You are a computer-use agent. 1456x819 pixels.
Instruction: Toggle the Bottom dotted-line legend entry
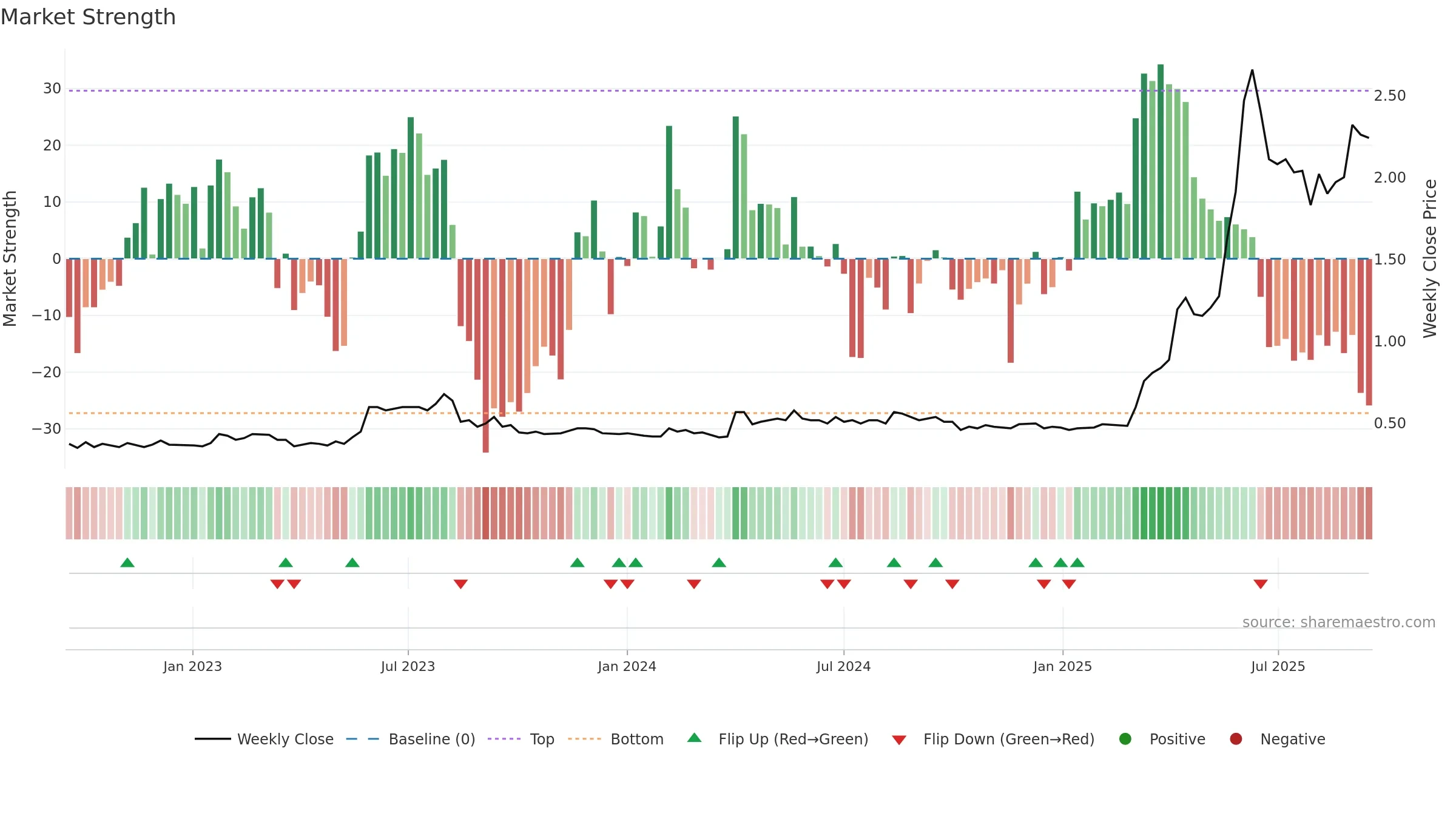pyautogui.click(x=616, y=739)
